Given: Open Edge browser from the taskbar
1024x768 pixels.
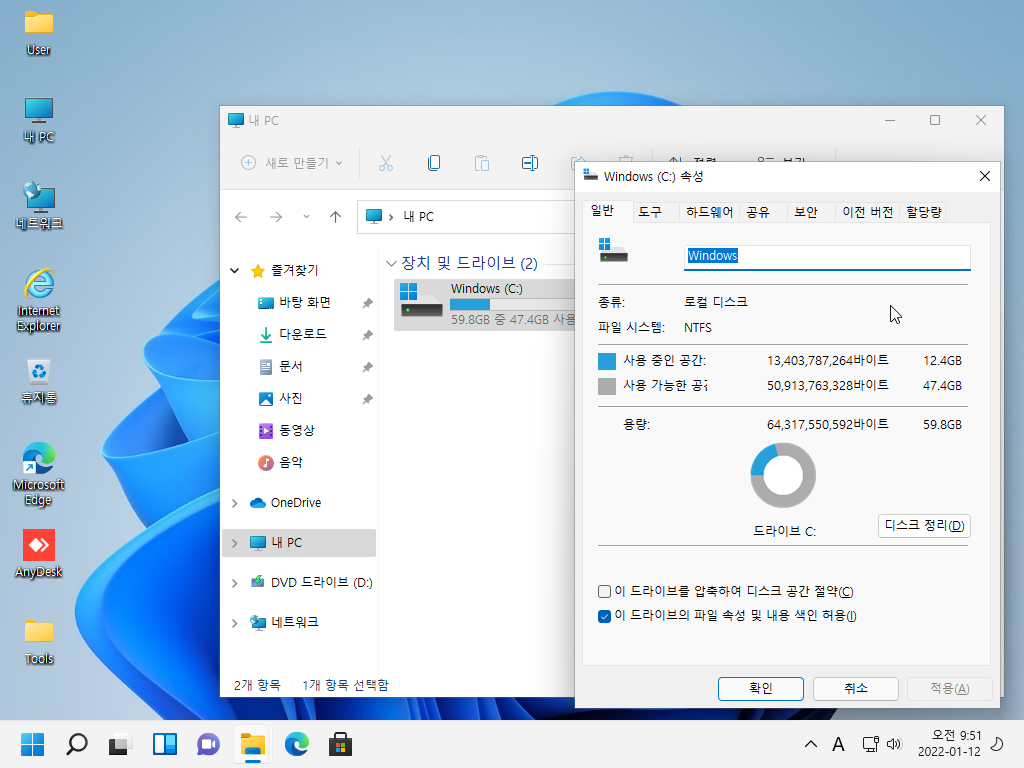Looking at the screenshot, I should pyautogui.click(x=296, y=744).
